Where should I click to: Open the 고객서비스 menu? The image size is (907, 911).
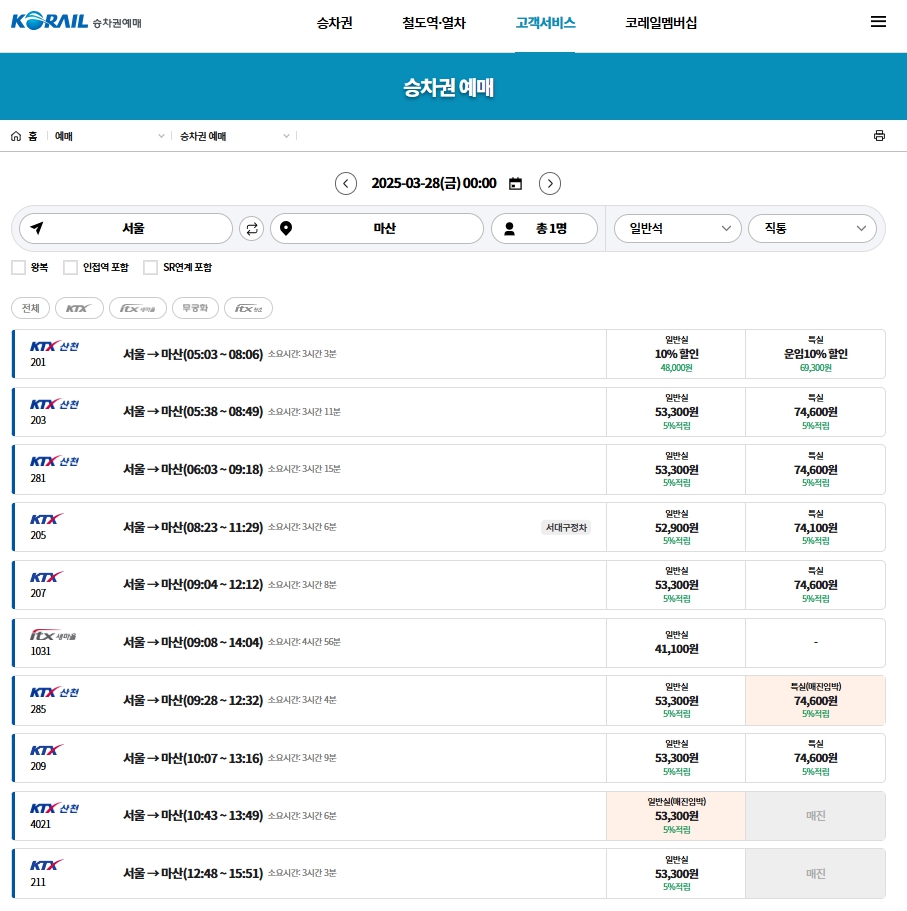pos(545,23)
